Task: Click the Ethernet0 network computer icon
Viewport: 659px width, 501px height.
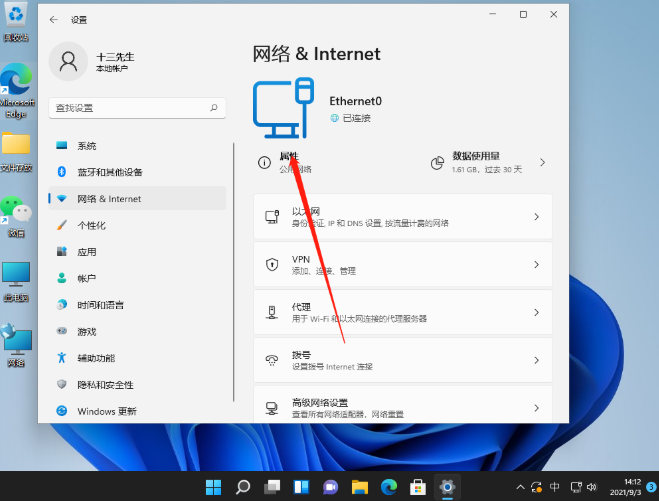Action: [x=284, y=108]
